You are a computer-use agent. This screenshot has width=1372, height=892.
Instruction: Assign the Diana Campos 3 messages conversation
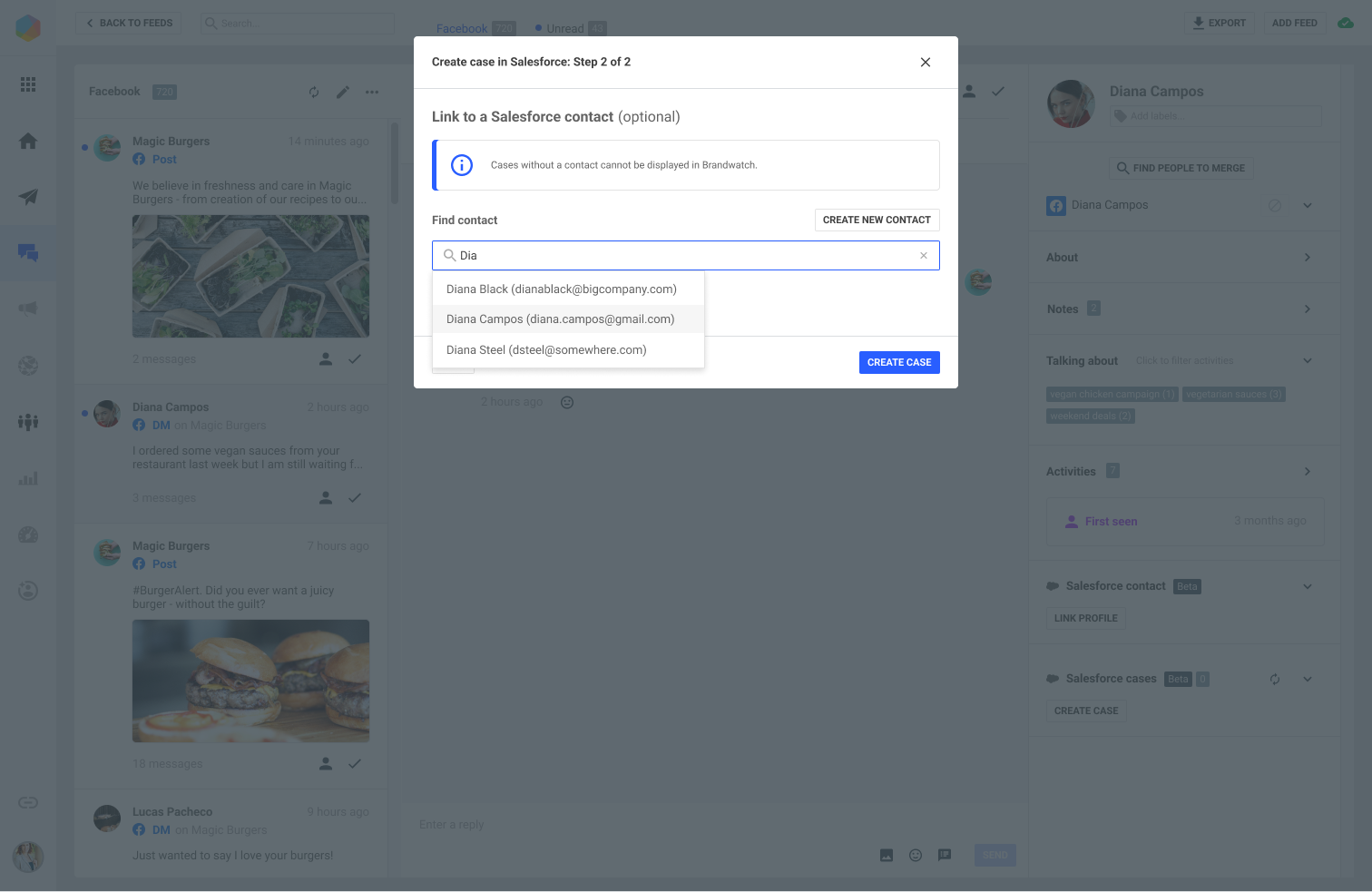pos(326,498)
